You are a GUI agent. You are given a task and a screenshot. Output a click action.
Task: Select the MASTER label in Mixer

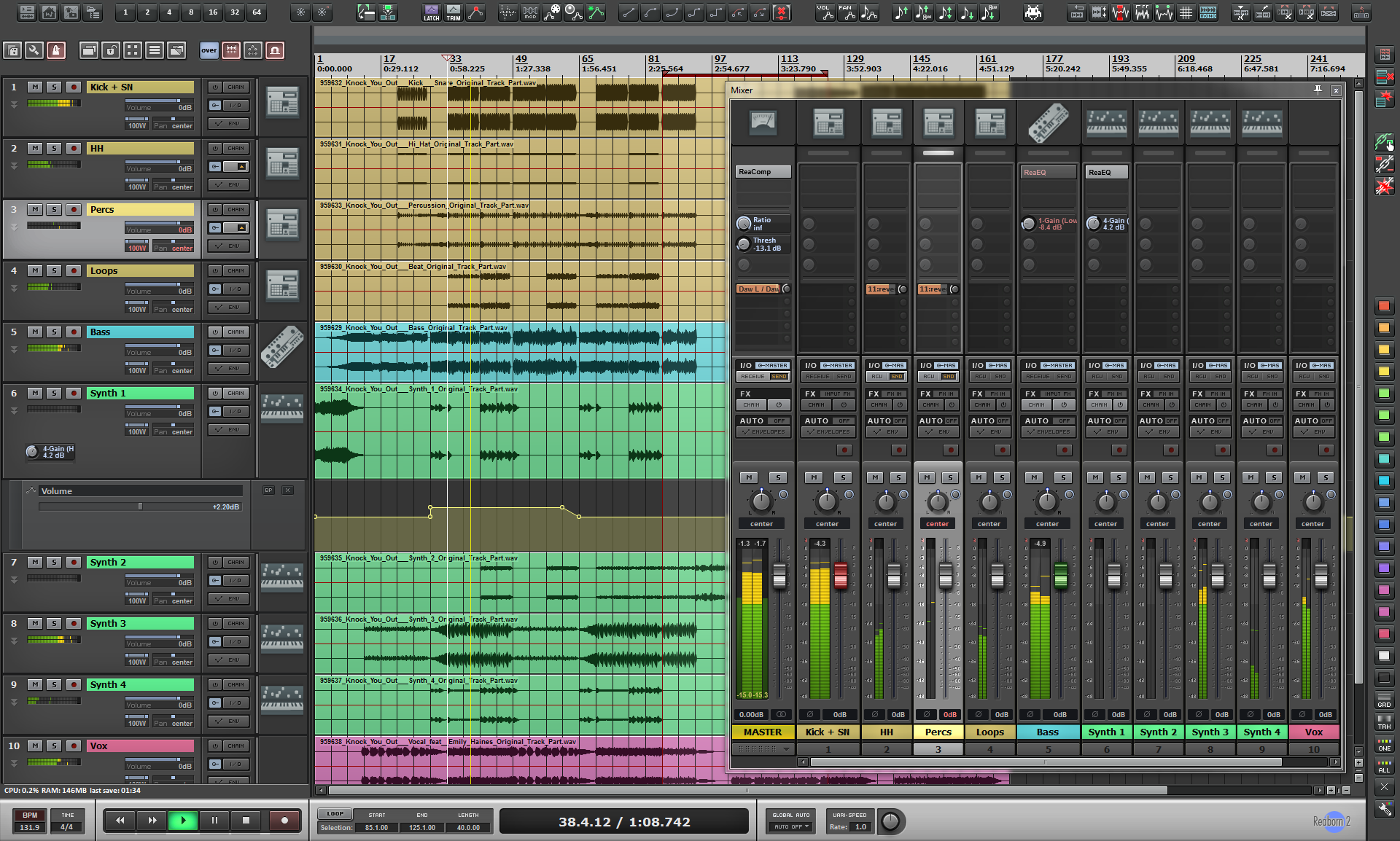763,732
